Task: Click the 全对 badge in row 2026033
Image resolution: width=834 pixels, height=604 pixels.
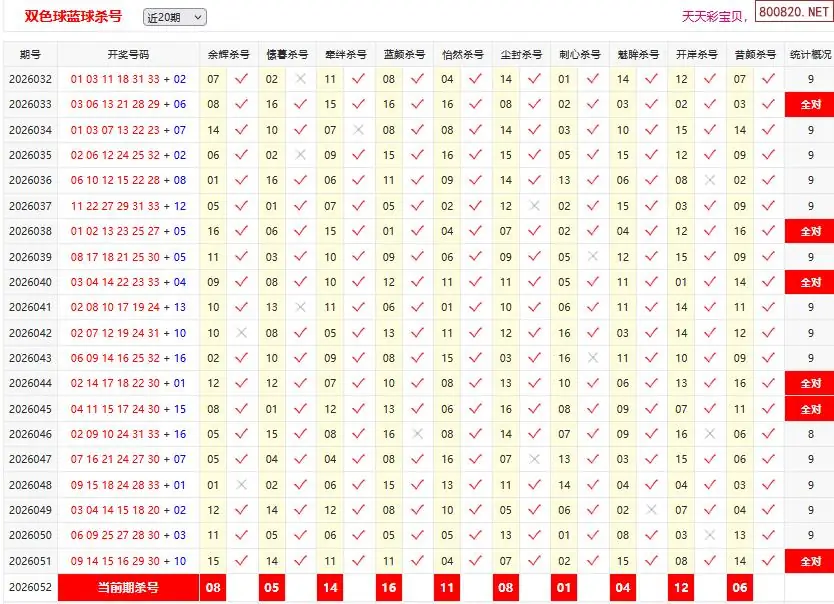Action: pos(811,104)
